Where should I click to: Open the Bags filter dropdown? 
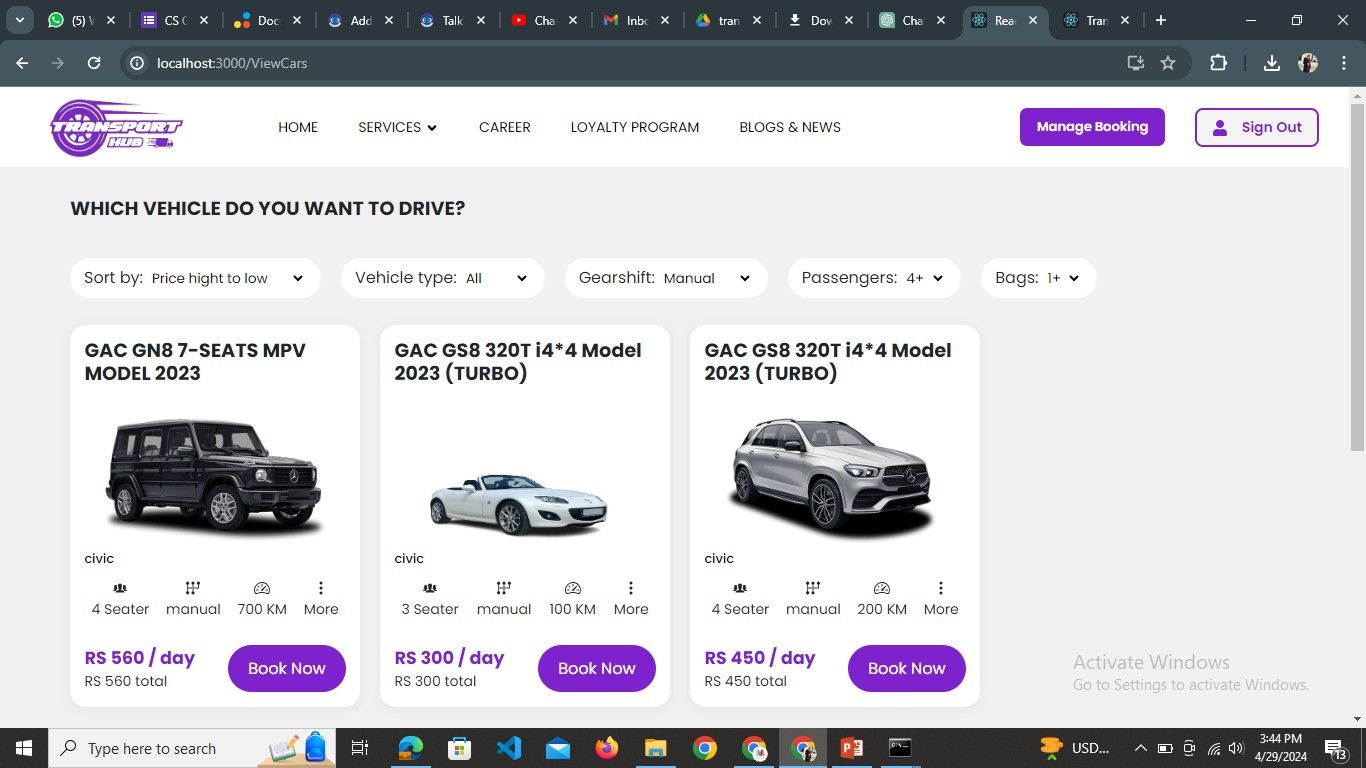pos(1038,278)
